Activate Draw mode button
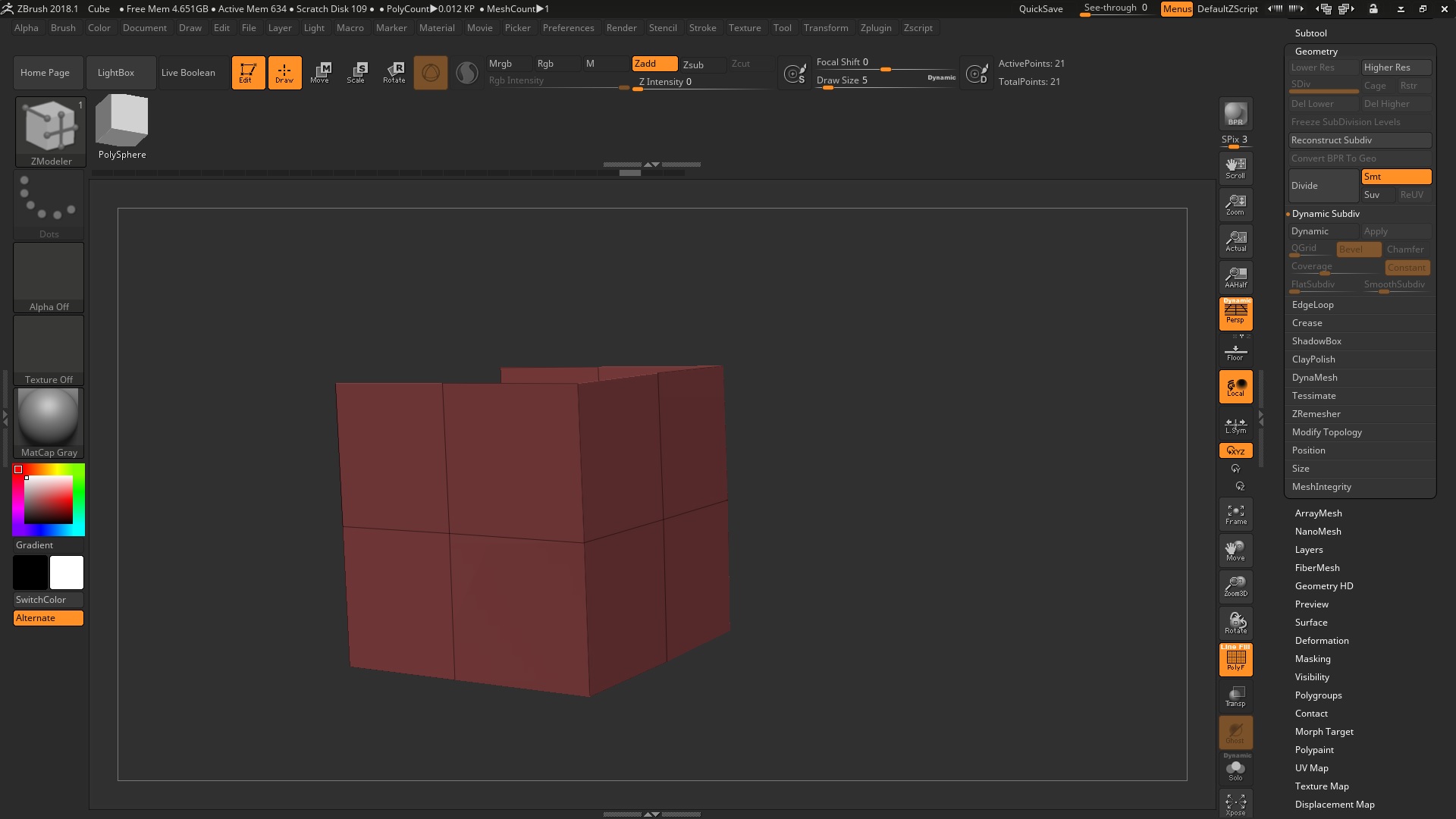 (x=285, y=73)
